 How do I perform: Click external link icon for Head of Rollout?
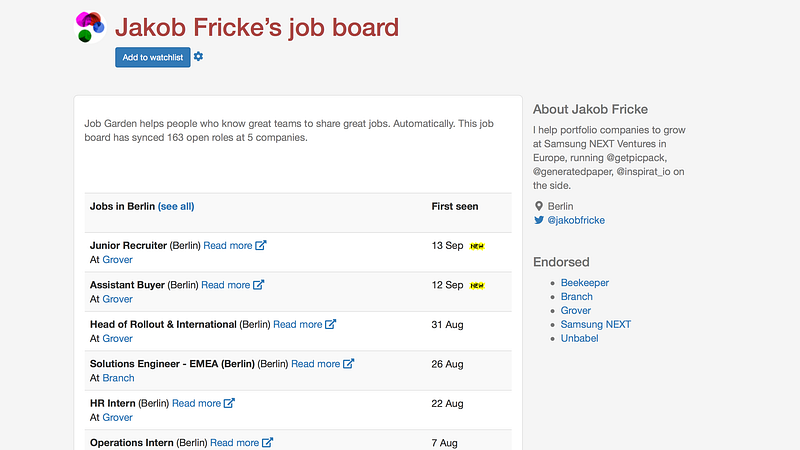click(x=331, y=324)
